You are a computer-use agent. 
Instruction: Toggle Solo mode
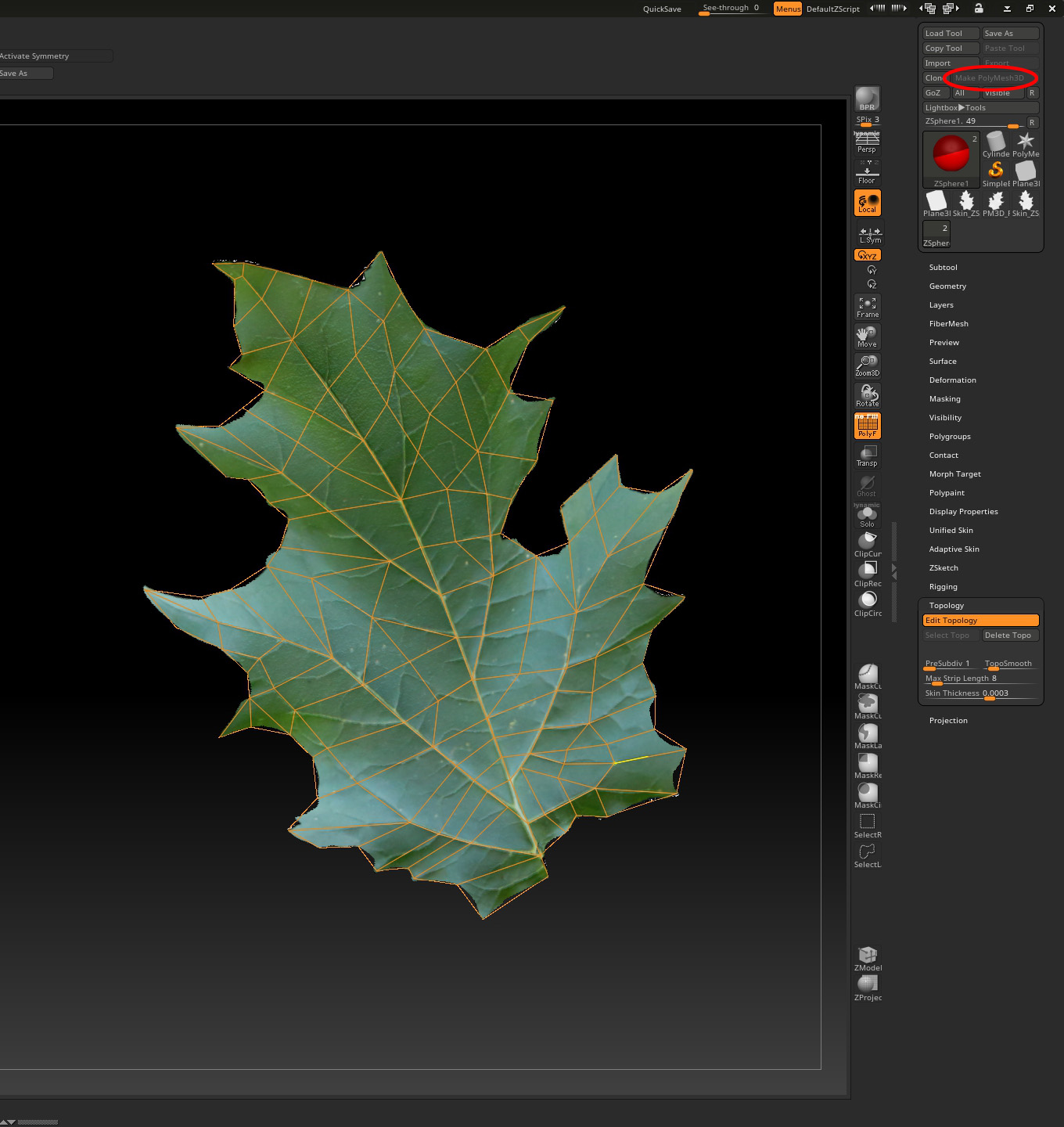coord(867,516)
